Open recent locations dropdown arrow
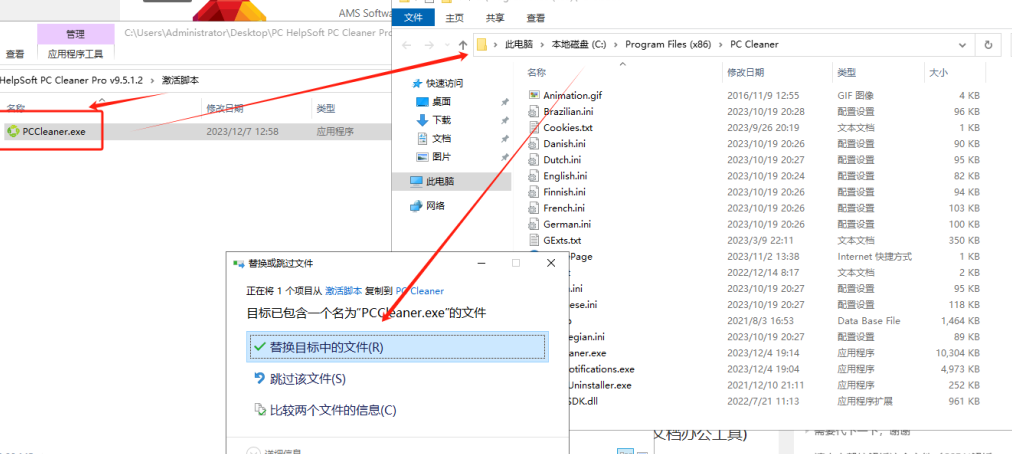1012x454 pixels. pos(447,45)
